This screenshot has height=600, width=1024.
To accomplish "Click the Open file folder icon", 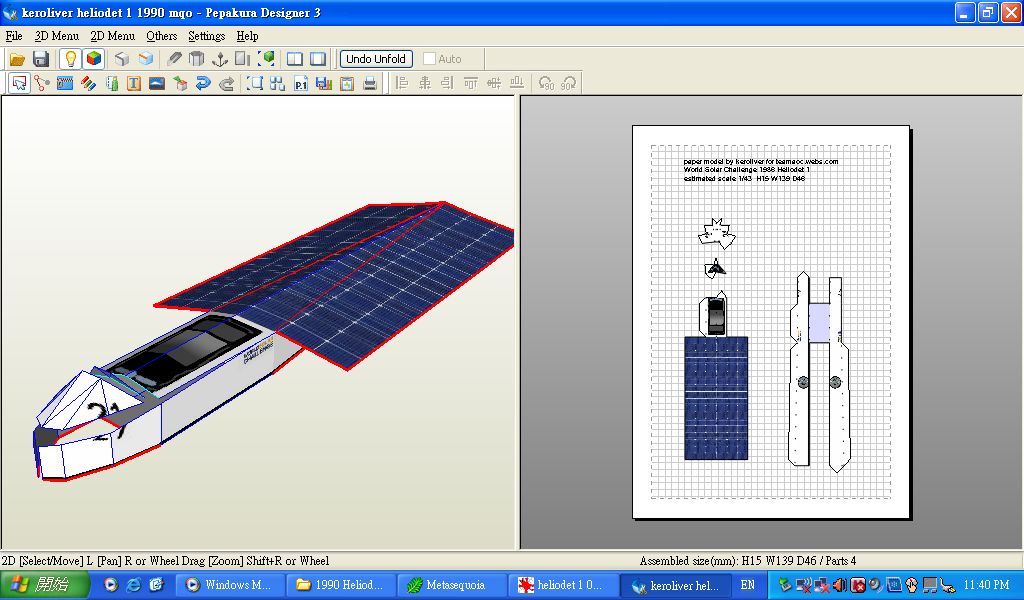I will [17, 59].
